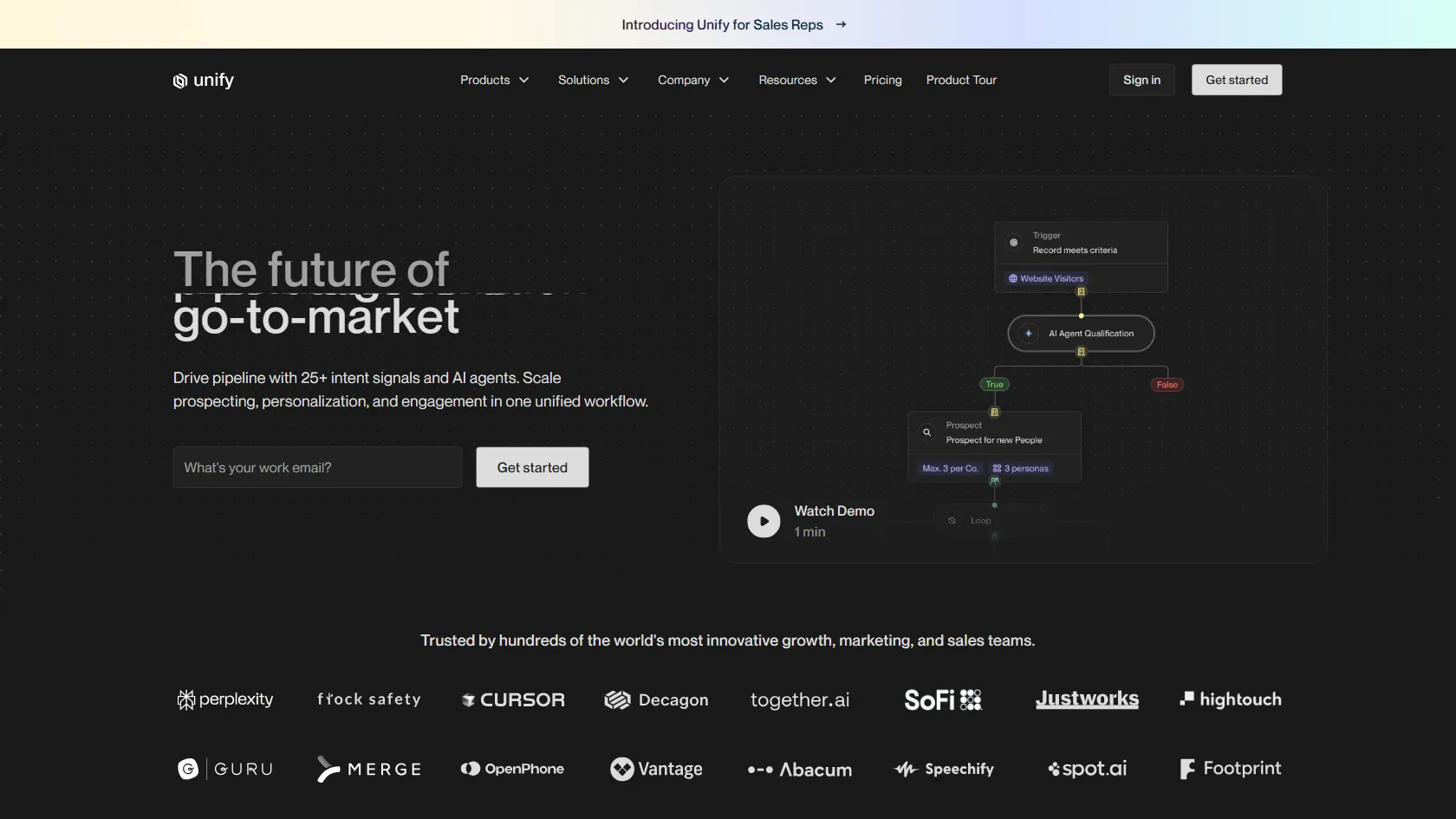
Task: Expand the Products dropdown menu
Action: pyautogui.click(x=495, y=80)
